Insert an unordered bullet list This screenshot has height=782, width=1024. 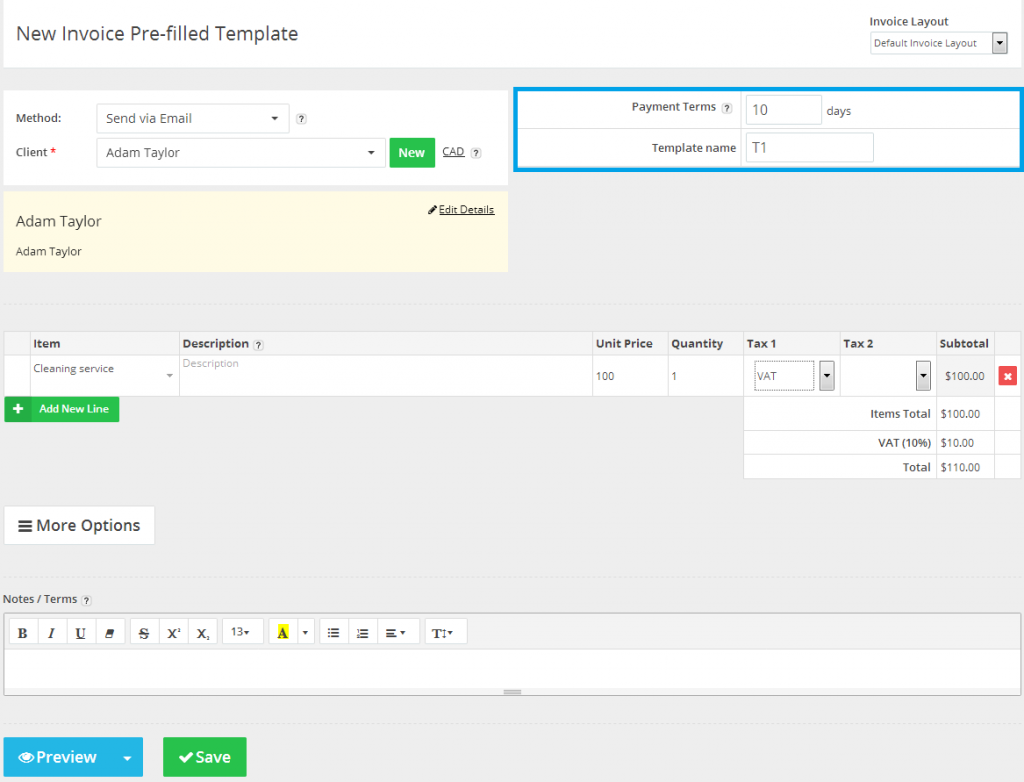(334, 632)
